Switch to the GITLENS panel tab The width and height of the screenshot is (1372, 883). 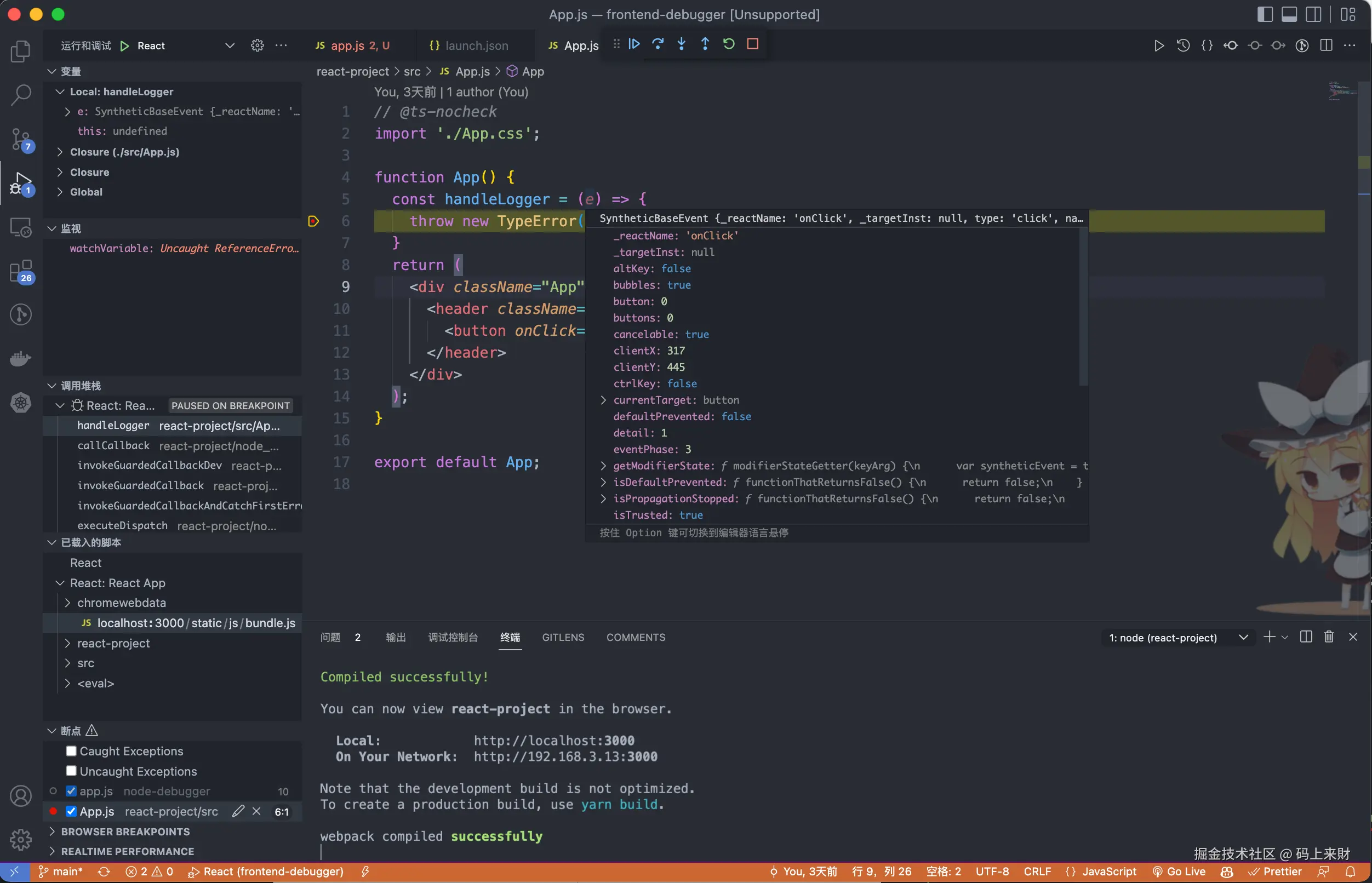(563, 638)
